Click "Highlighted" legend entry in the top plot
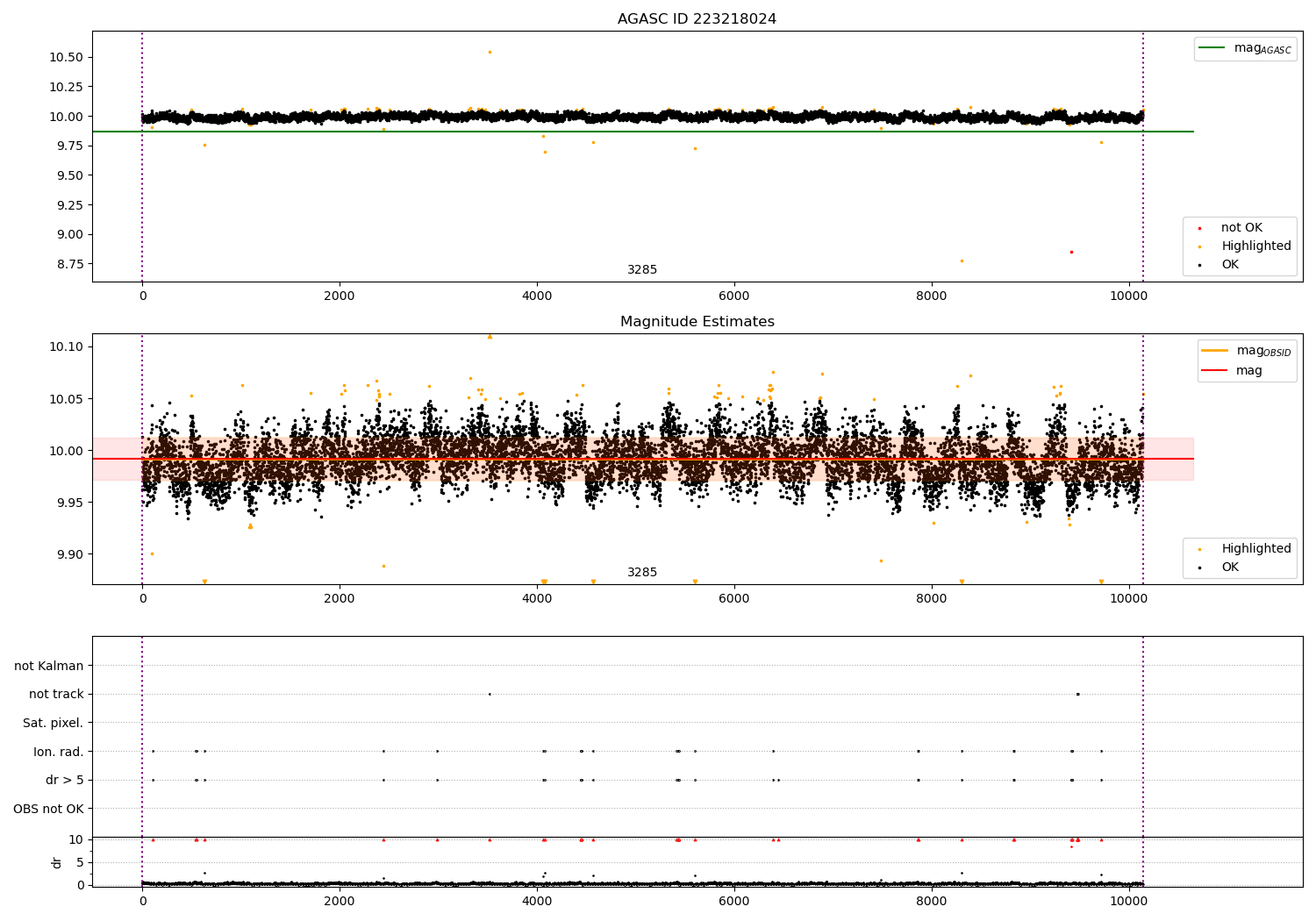 pos(1256,246)
